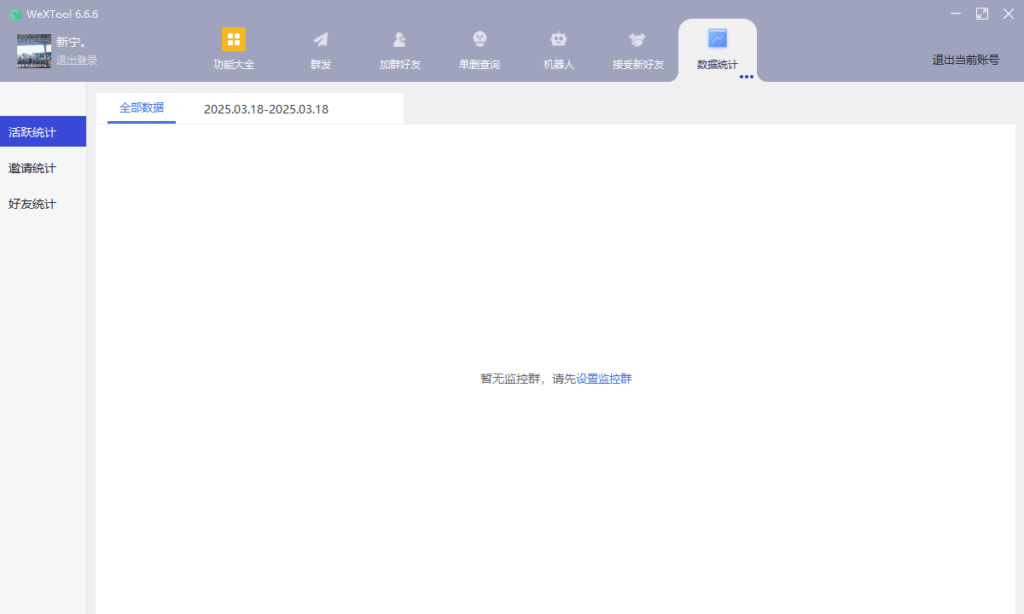Viewport: 1024px width, 614px height.
Task: Open the 机器人 robot icon
Action: pos(558,40)
